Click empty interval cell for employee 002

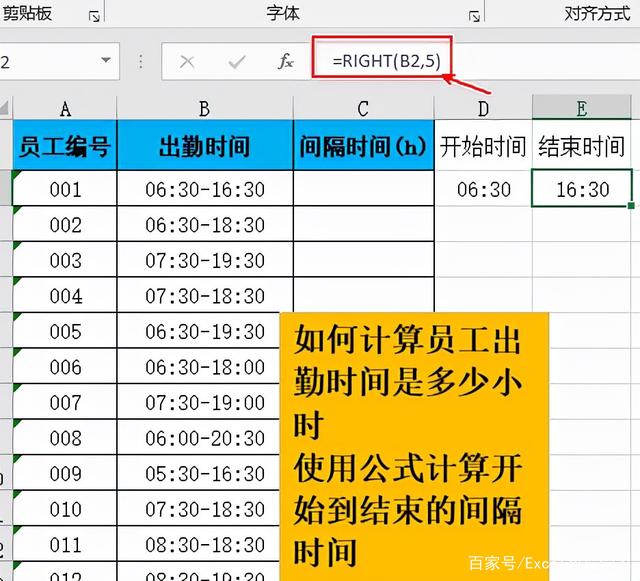[363, 224]
